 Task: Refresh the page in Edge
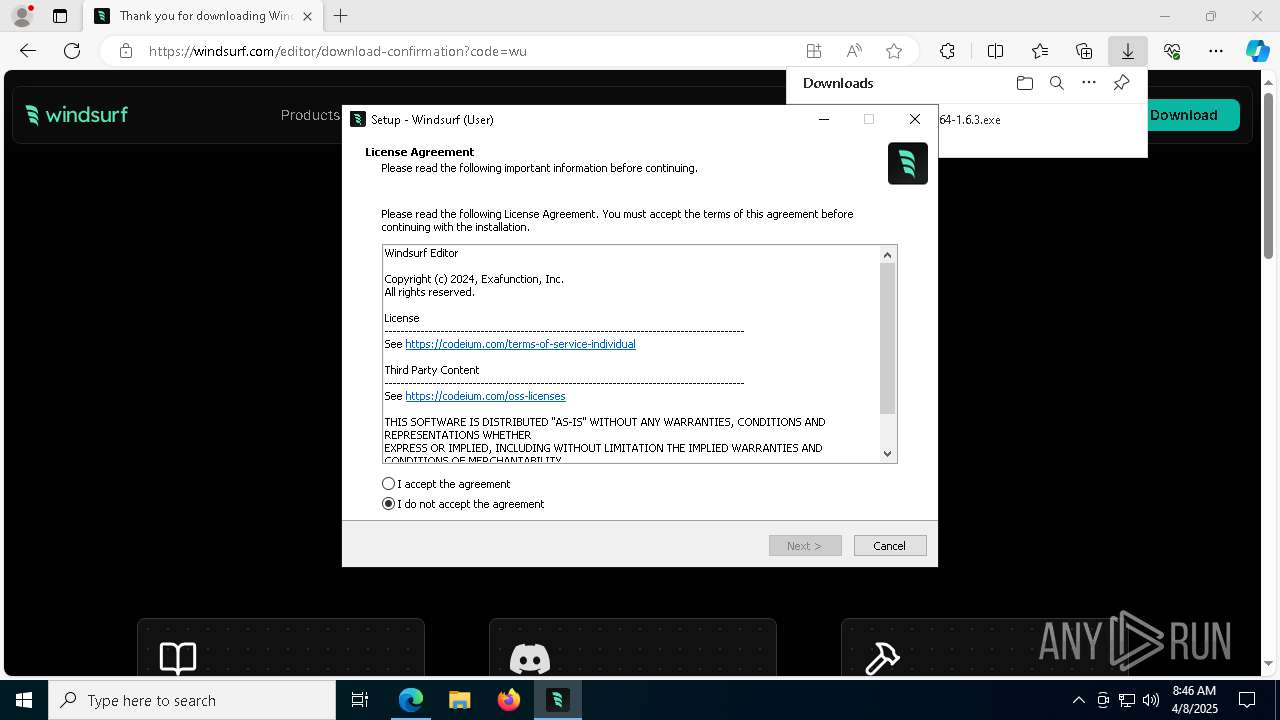pyautogui.click(x=72, y=51)
